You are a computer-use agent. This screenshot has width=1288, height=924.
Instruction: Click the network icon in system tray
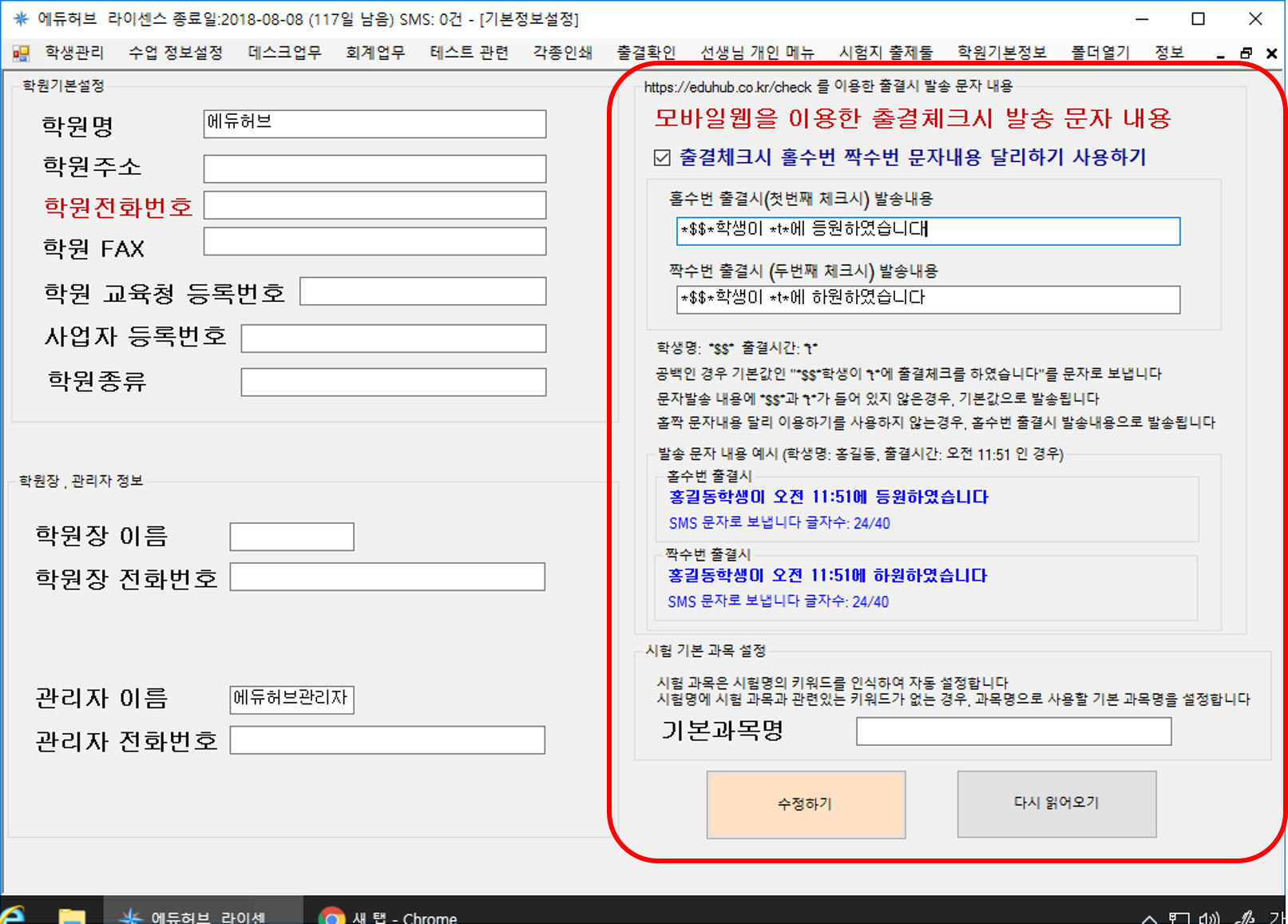pyautogui.click(x=1179, y=918)
